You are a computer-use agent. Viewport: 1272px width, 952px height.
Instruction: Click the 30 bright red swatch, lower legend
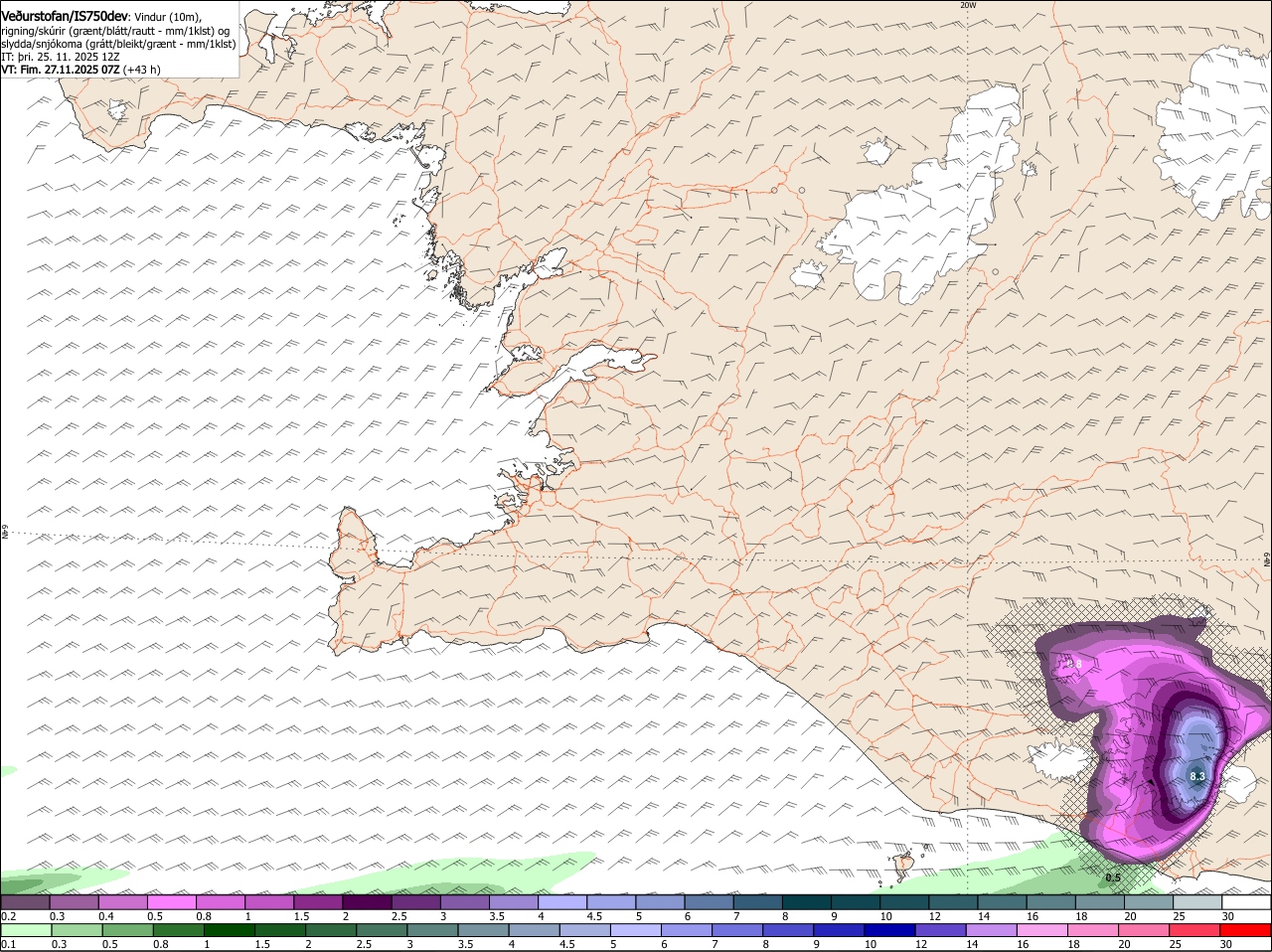pyautogui.click(x=1246, y=930)
